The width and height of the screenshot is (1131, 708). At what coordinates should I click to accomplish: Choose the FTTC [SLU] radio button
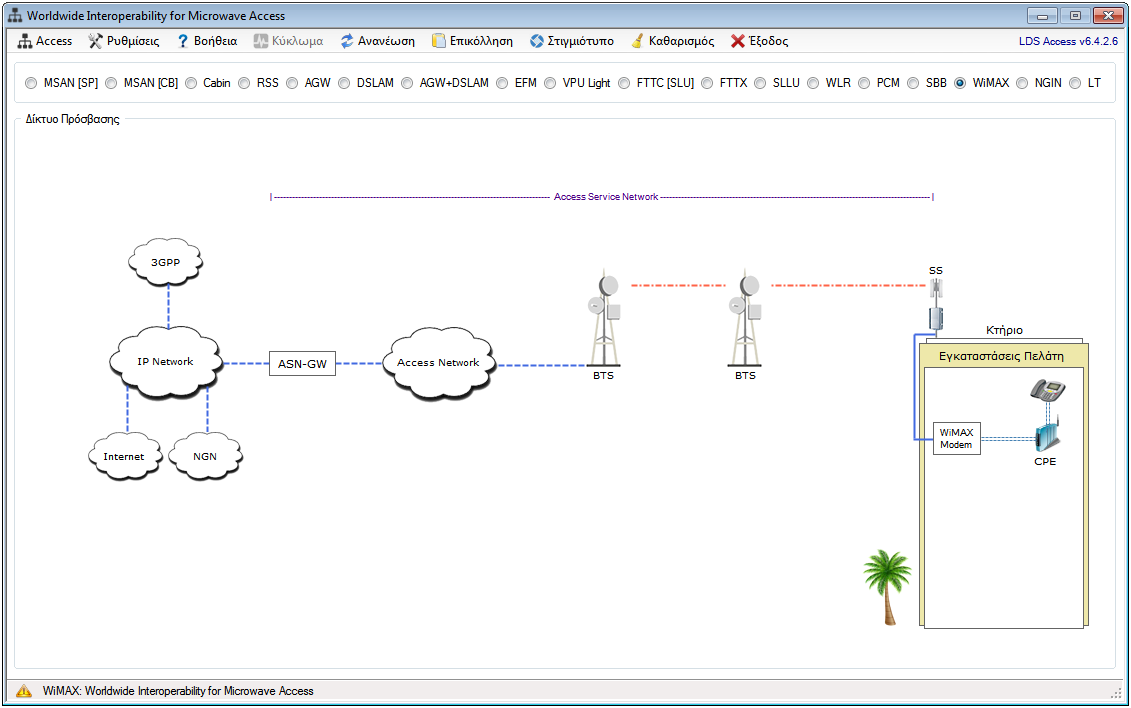(624, 83)
